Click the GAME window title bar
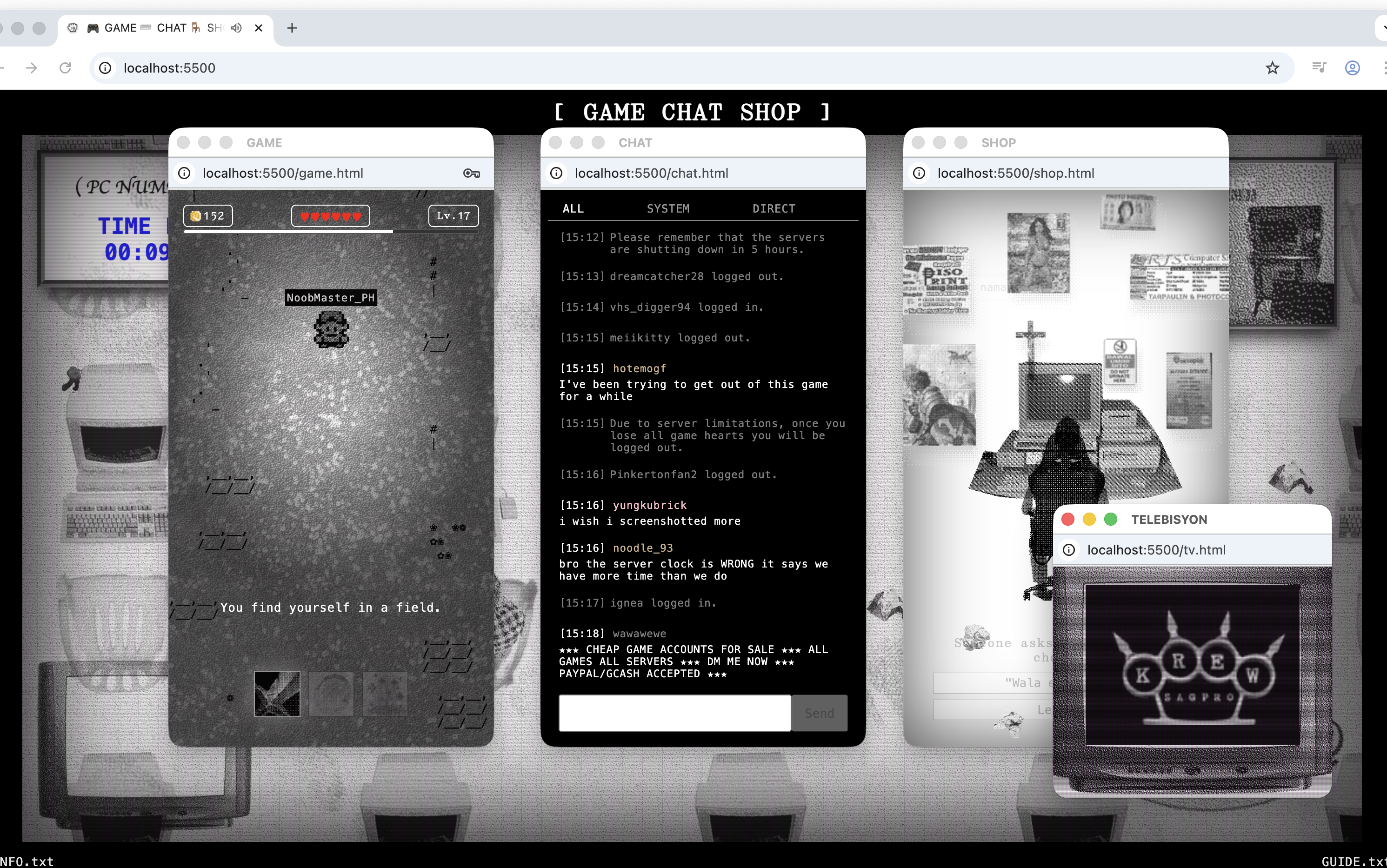The width and height of the screenshot is (1387, 868). tap(331, 142)
